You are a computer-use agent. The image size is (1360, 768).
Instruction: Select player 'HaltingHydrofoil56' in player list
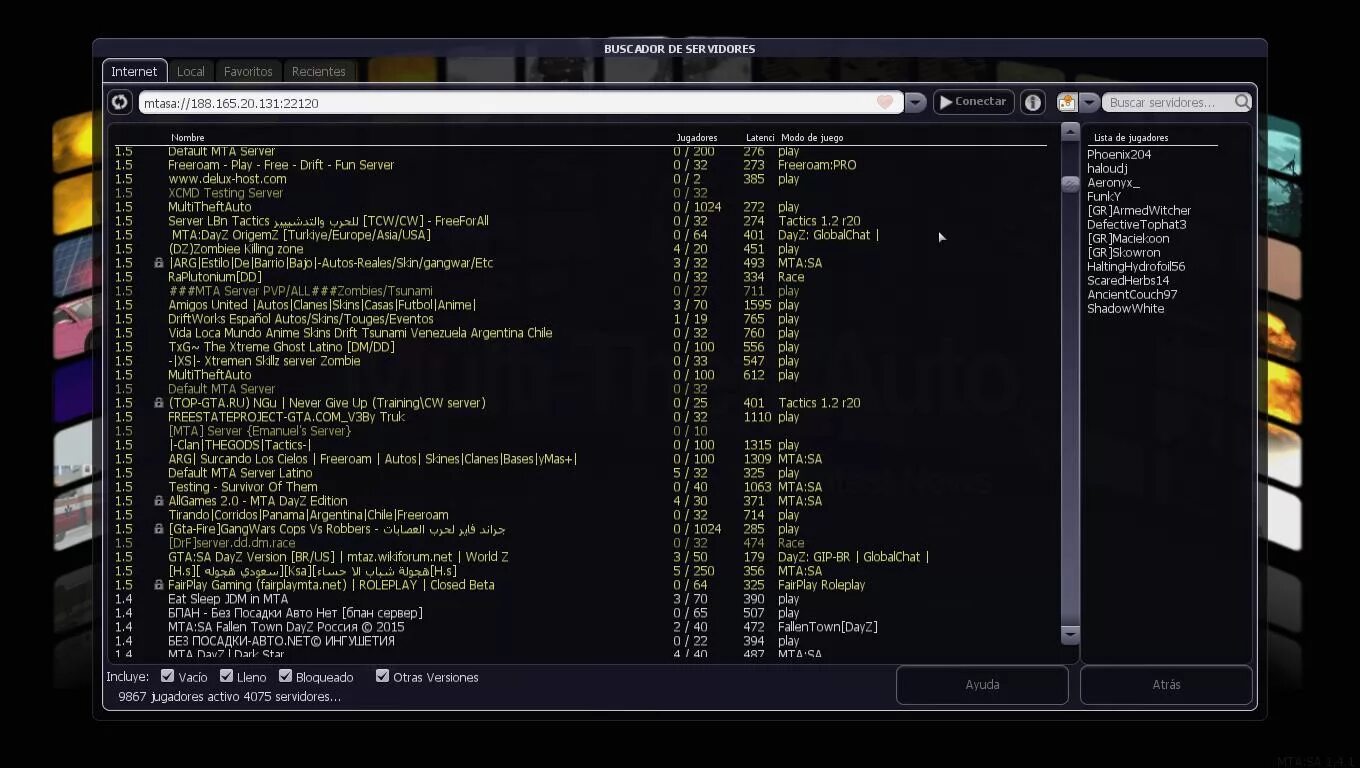1136,267
